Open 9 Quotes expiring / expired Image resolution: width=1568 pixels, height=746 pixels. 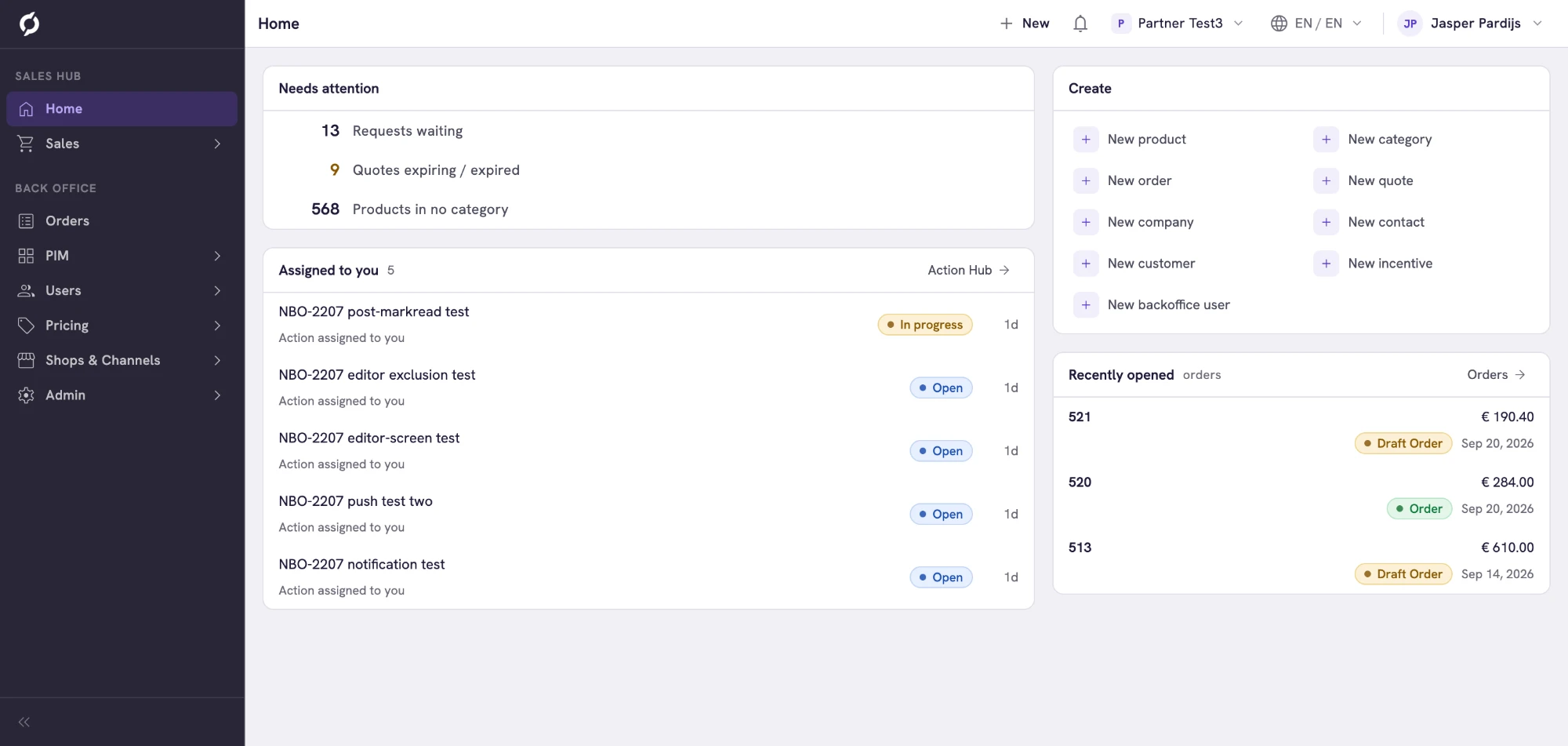tap(648, 170)
